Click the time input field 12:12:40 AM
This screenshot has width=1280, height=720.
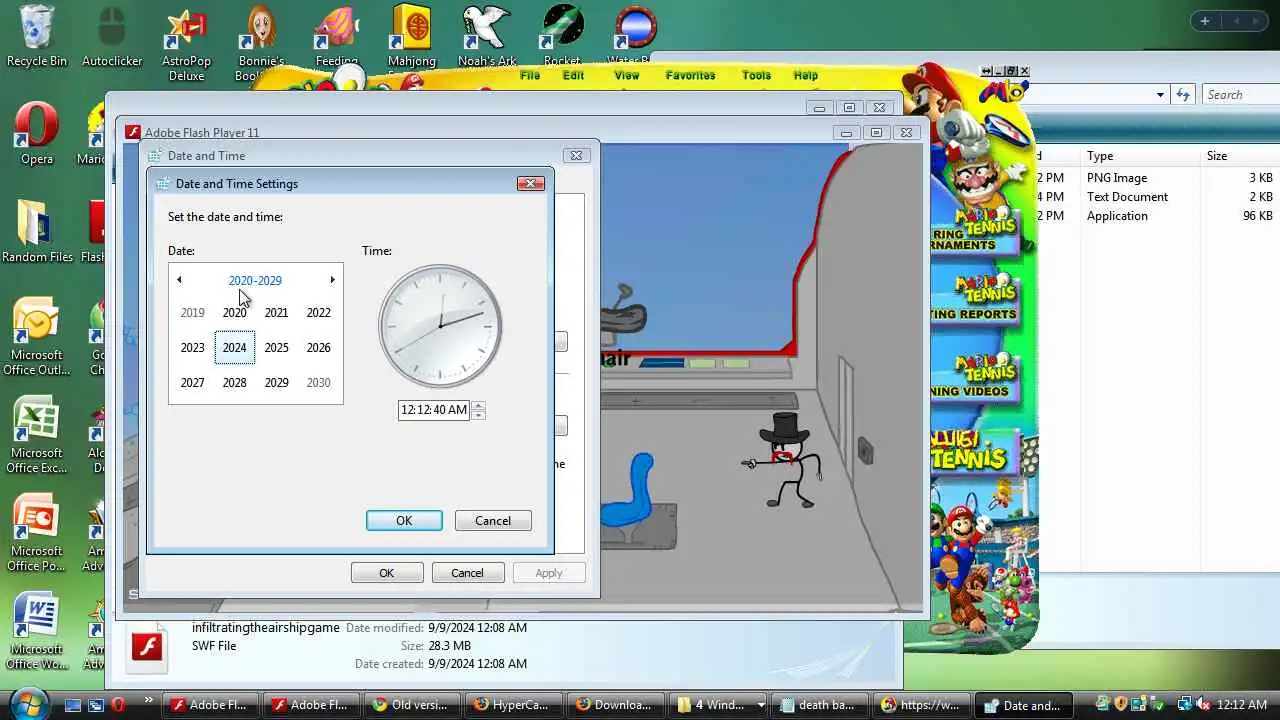(434, 410)
